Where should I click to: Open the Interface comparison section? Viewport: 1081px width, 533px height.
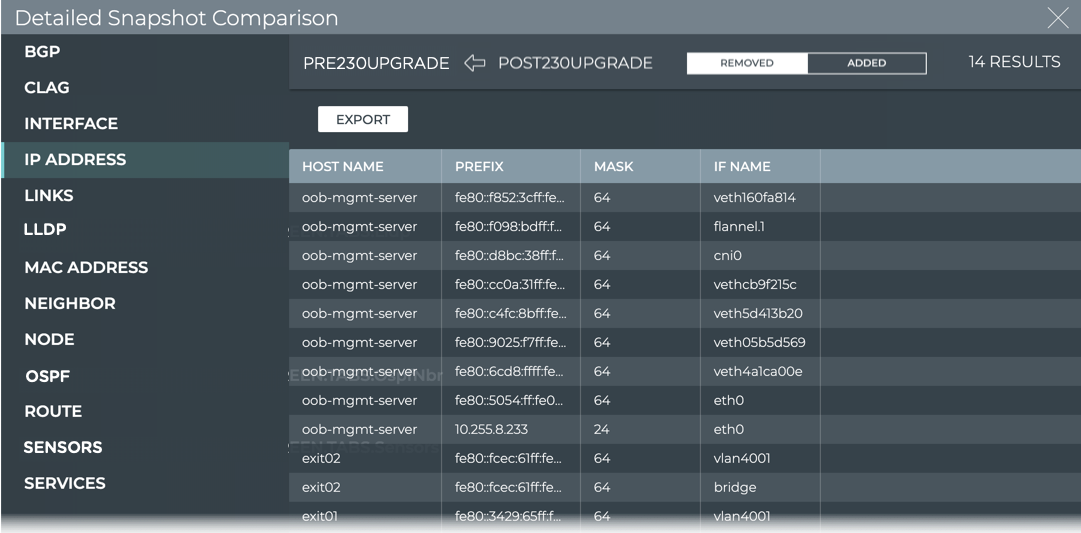coord(71,123)
